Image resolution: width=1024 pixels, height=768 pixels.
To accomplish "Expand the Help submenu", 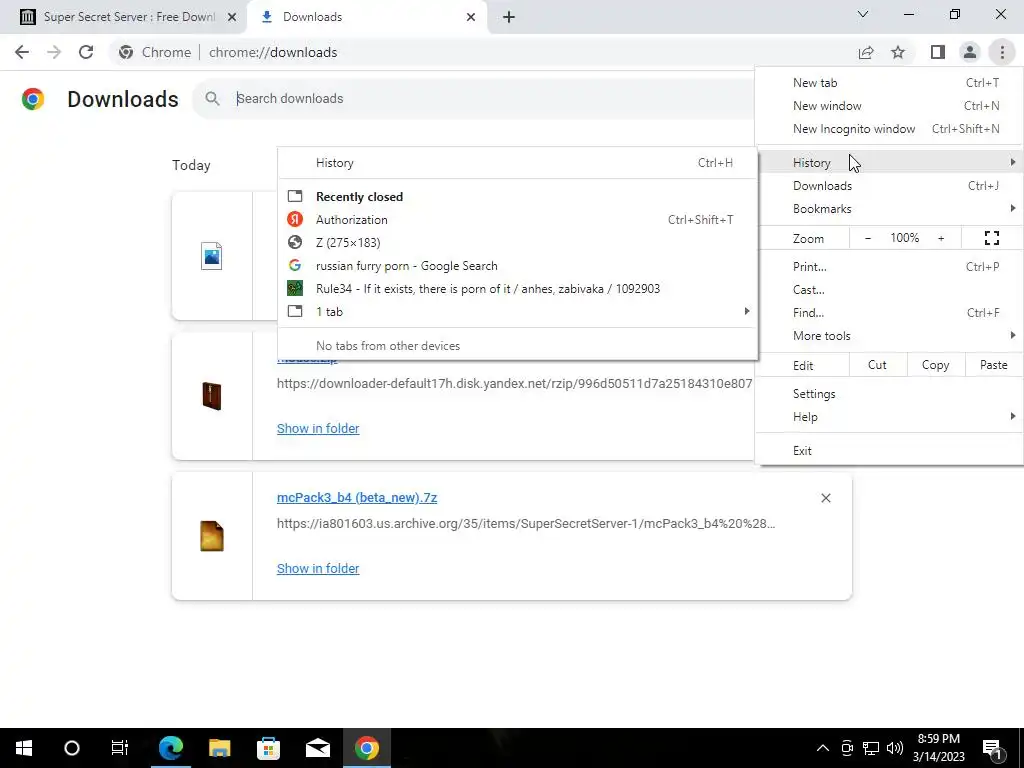I will tap(889, 417).
